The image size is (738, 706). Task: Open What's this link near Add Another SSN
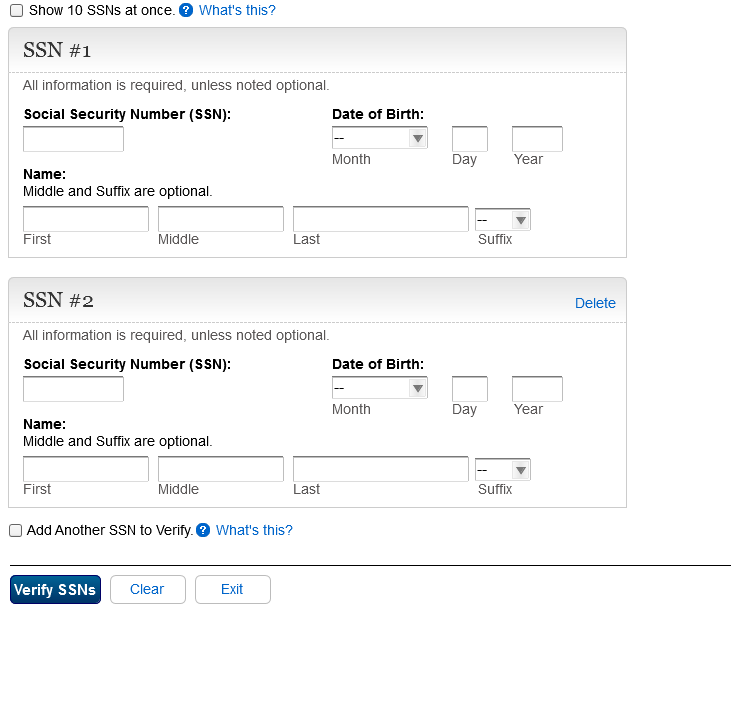pos(254,531)
